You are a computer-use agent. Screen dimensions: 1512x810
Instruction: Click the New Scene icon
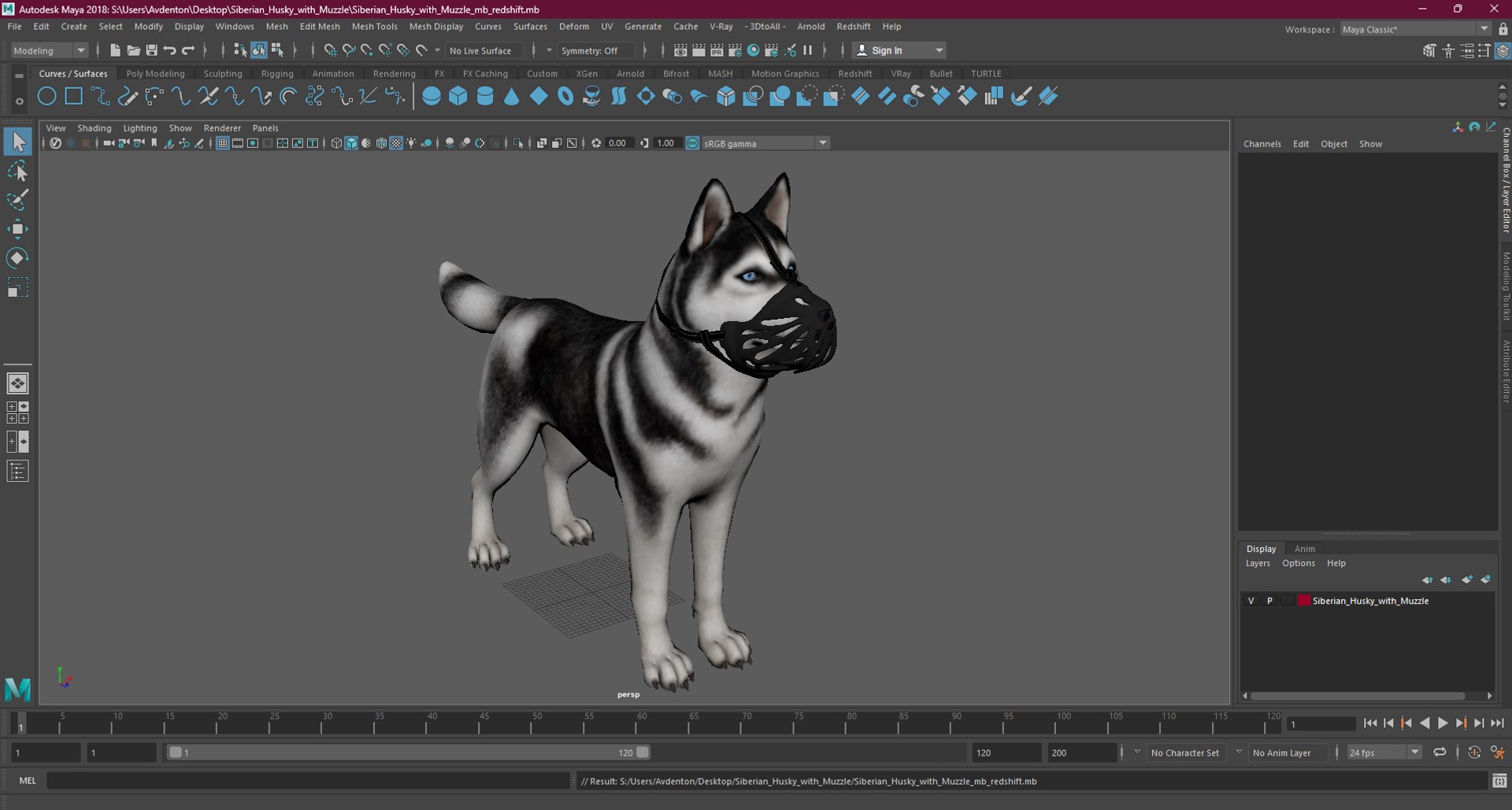tap(115, 50)
